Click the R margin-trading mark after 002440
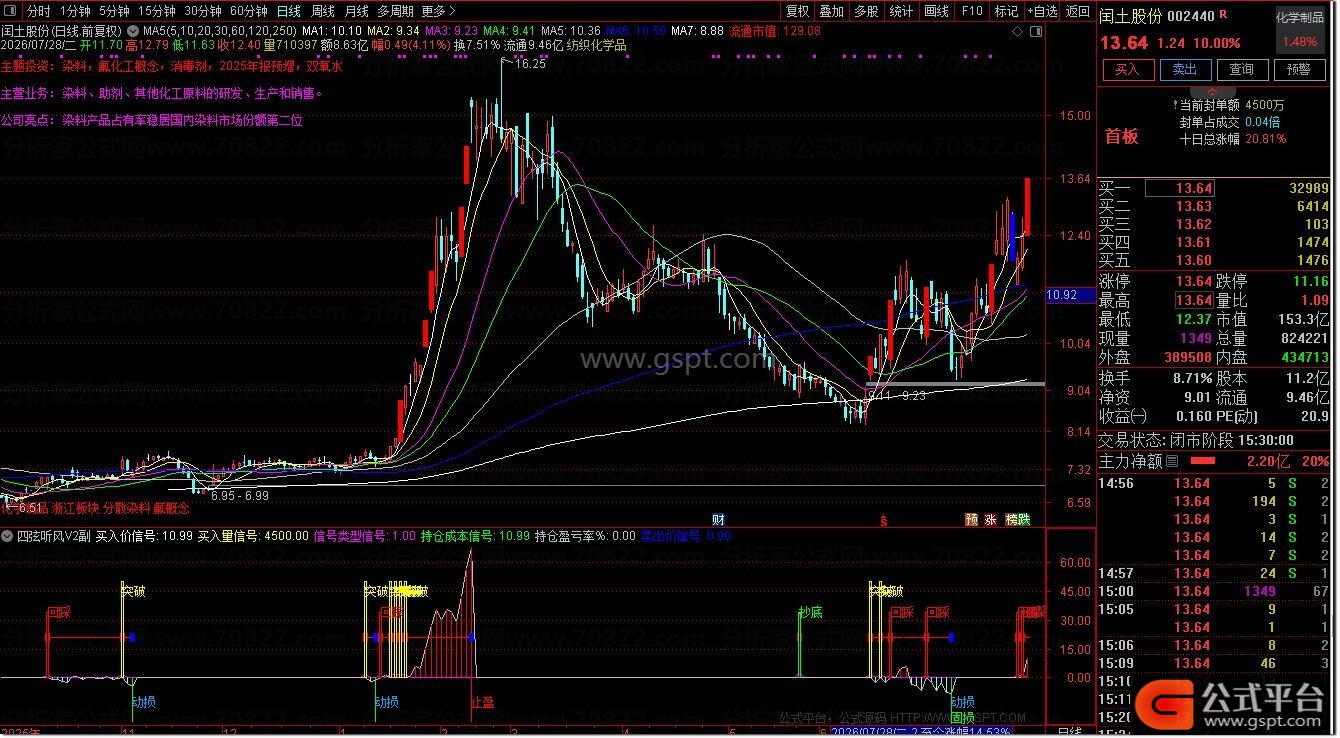The width and height of the screenshot is (1340, 738). 1224,16
